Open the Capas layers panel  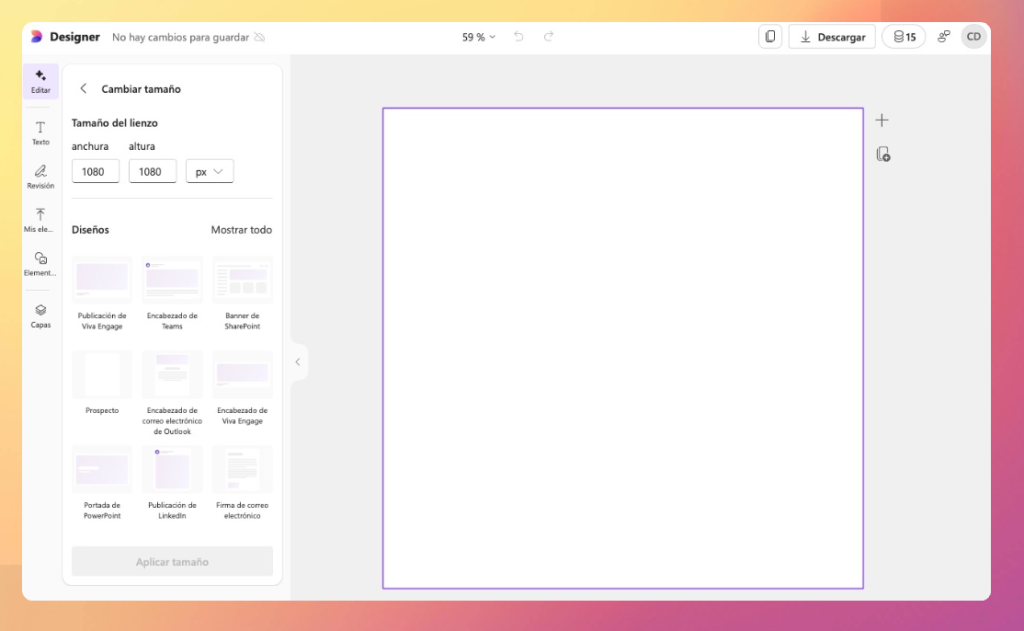[41, 315]
